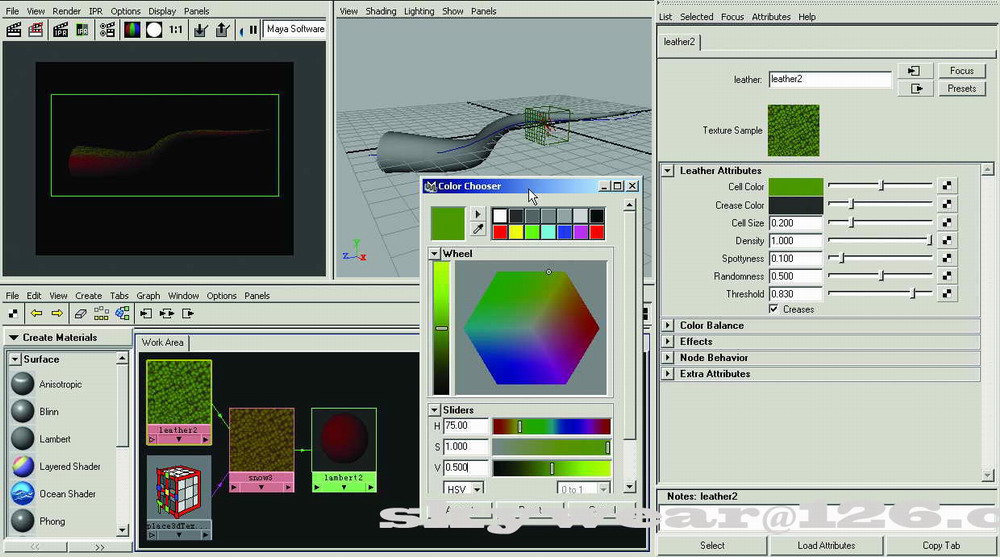Image resolution: width=1000 pixels, height=557 pixels.
Task: Click the Load Attributes button
Action: click(x=826, y=546)
